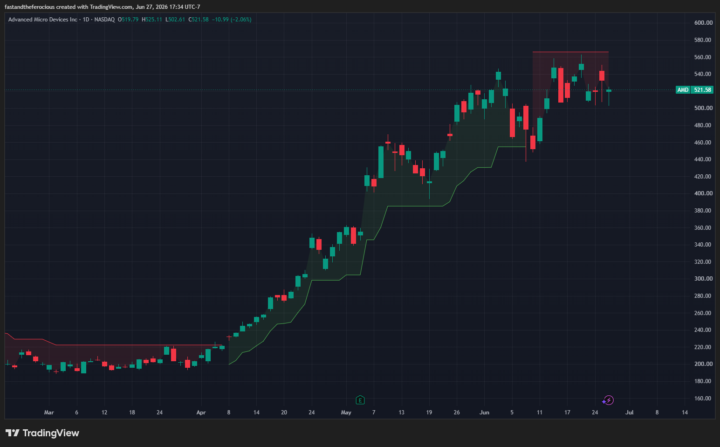Click the change value −10.99 (−2.06%)
Screen dimensions: 720x447
231,20
